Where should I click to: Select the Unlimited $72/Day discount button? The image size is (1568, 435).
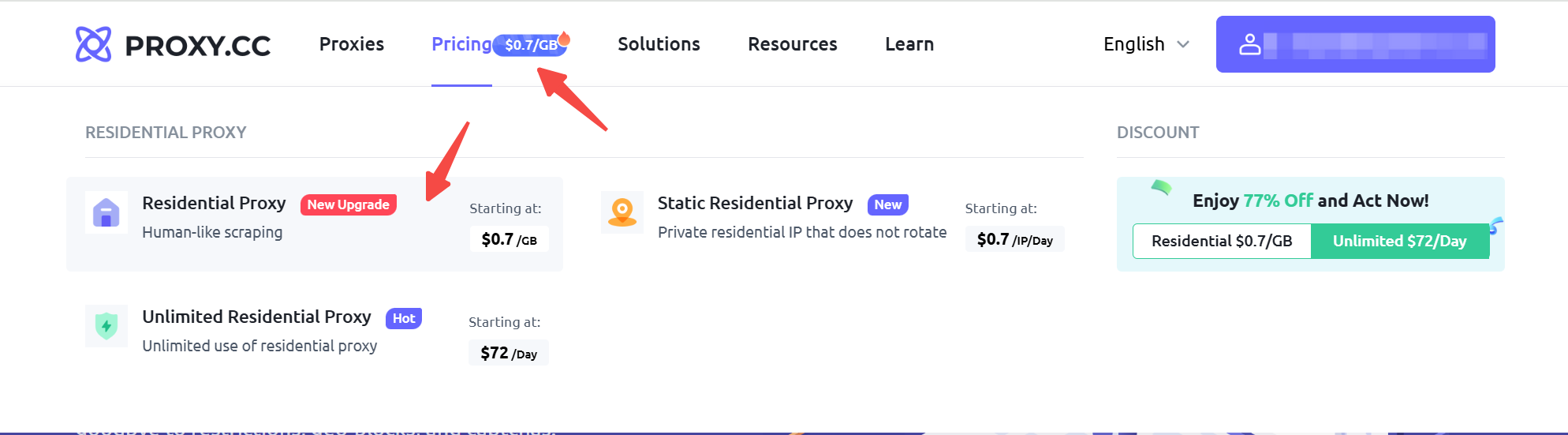[x=1400, y=241]
